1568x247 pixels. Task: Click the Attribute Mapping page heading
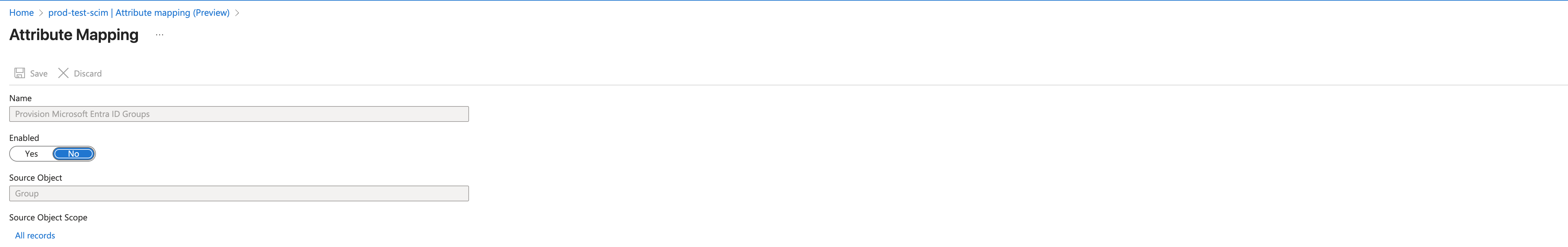(74, 35)
